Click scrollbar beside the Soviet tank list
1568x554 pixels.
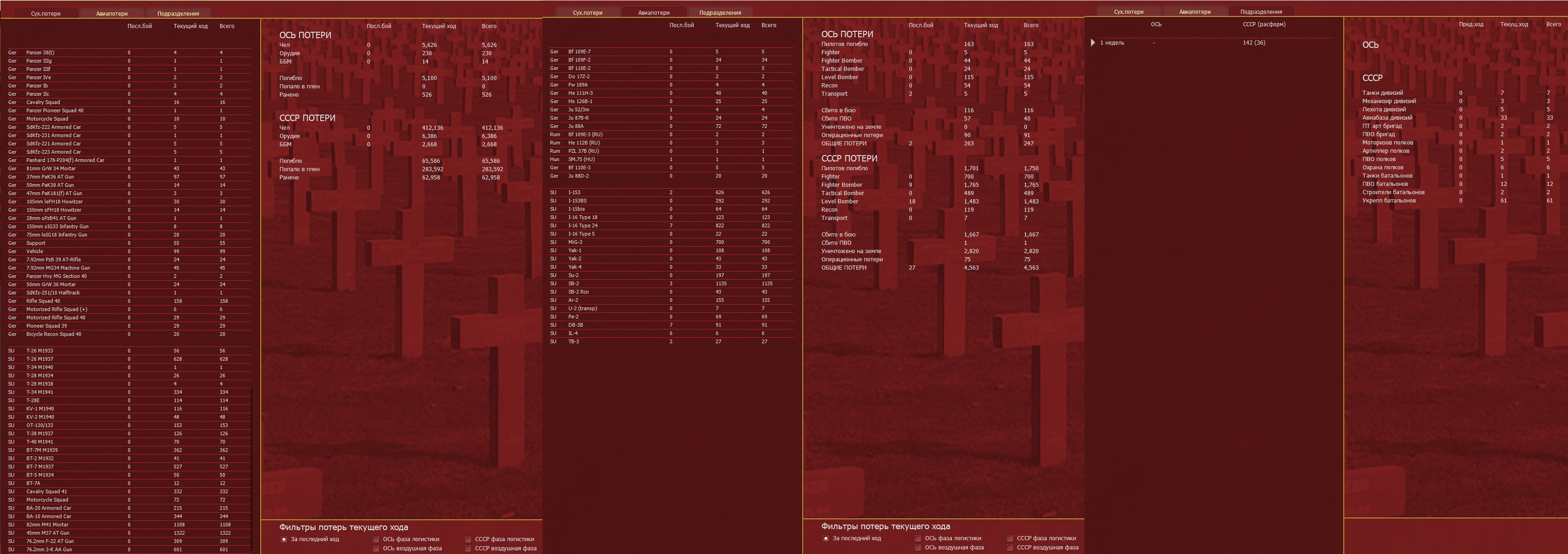pos(251,469)
